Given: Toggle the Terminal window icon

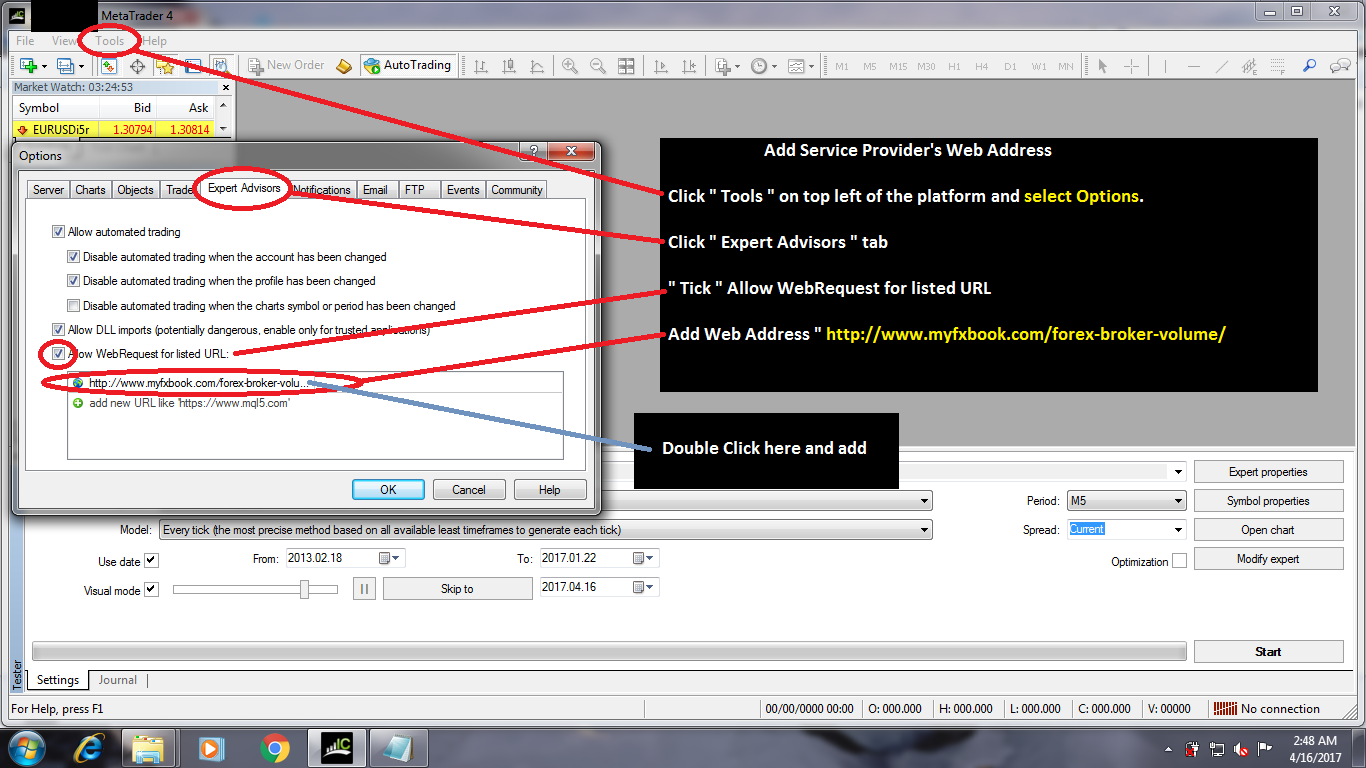Looking at the screenshot, I should (192, 66).
